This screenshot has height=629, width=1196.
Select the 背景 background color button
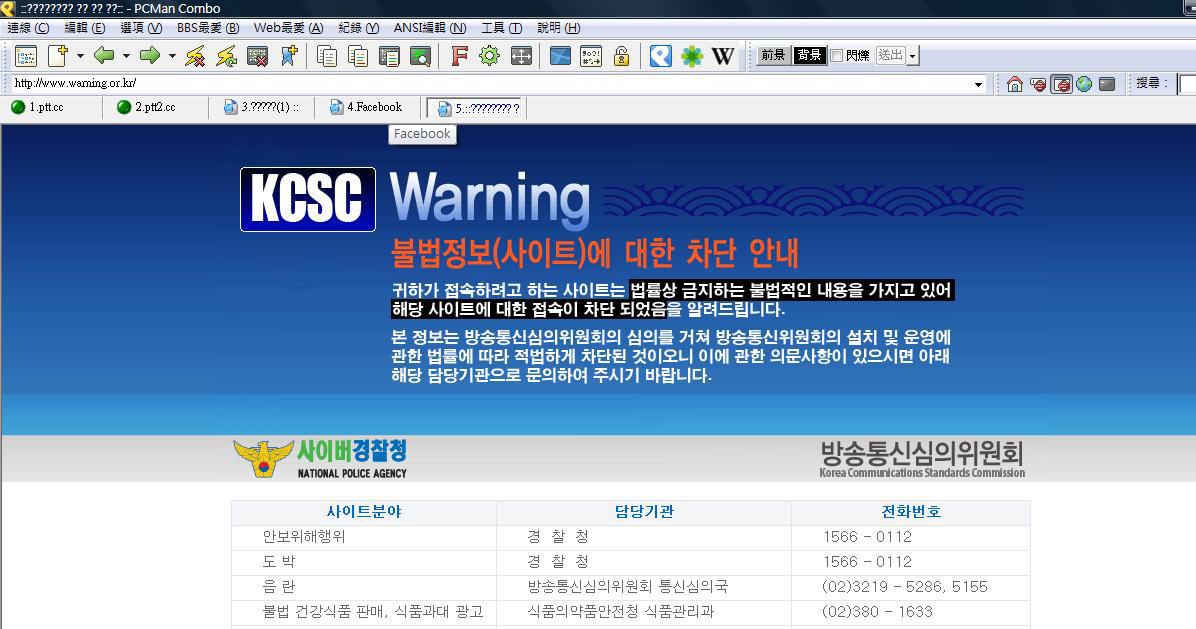[x=809, y=56]
